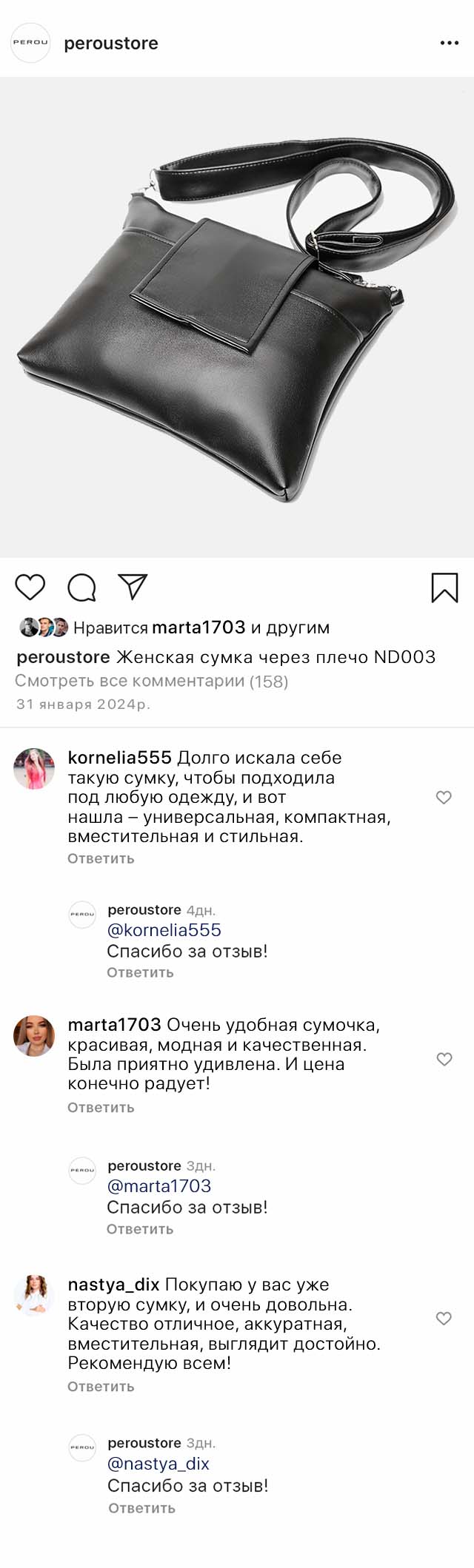Open the @marta1703 mention link
Image resolution: width=474 pixels, height=1568 pixels.
tap(159, 1185)
